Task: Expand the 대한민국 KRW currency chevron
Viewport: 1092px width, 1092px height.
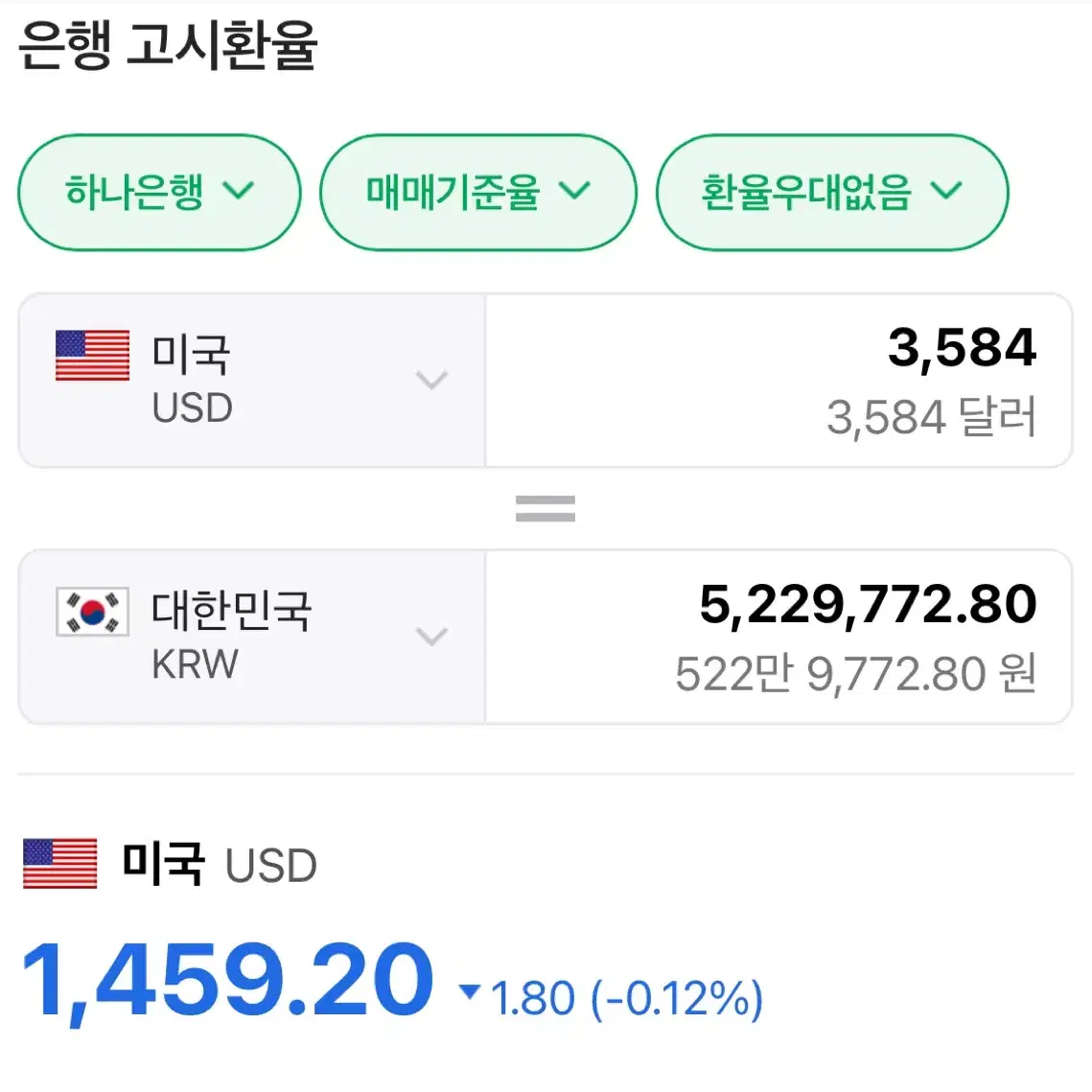Action: pos(431,637)
